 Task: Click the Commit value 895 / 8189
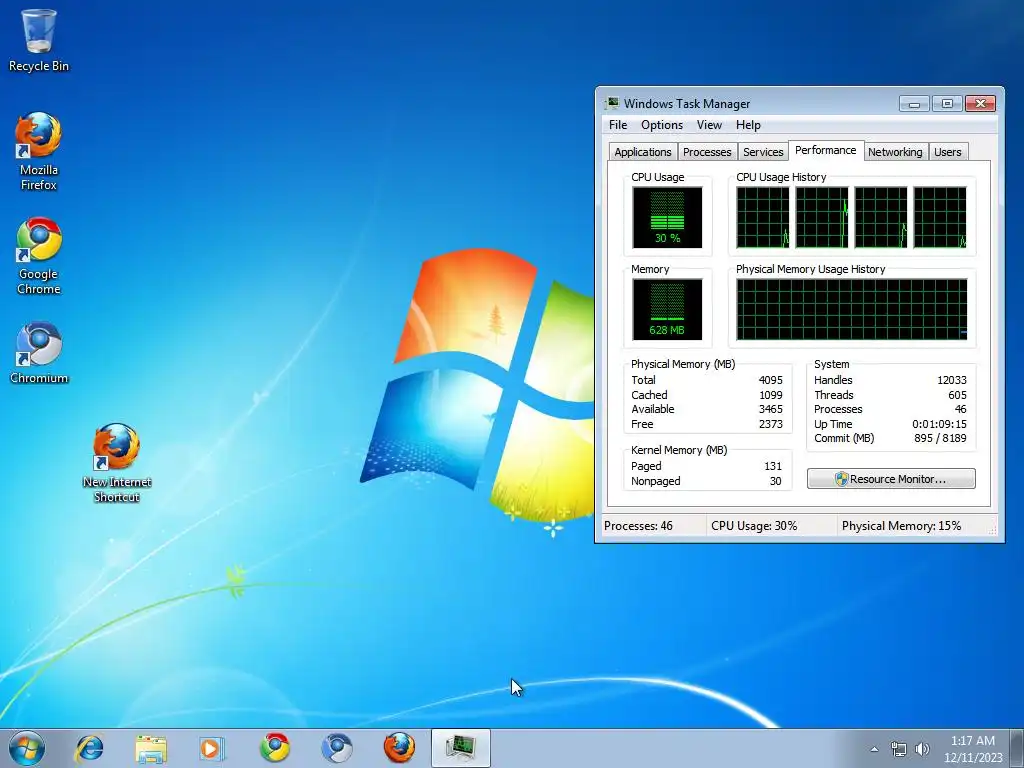(x=940, y=439)
